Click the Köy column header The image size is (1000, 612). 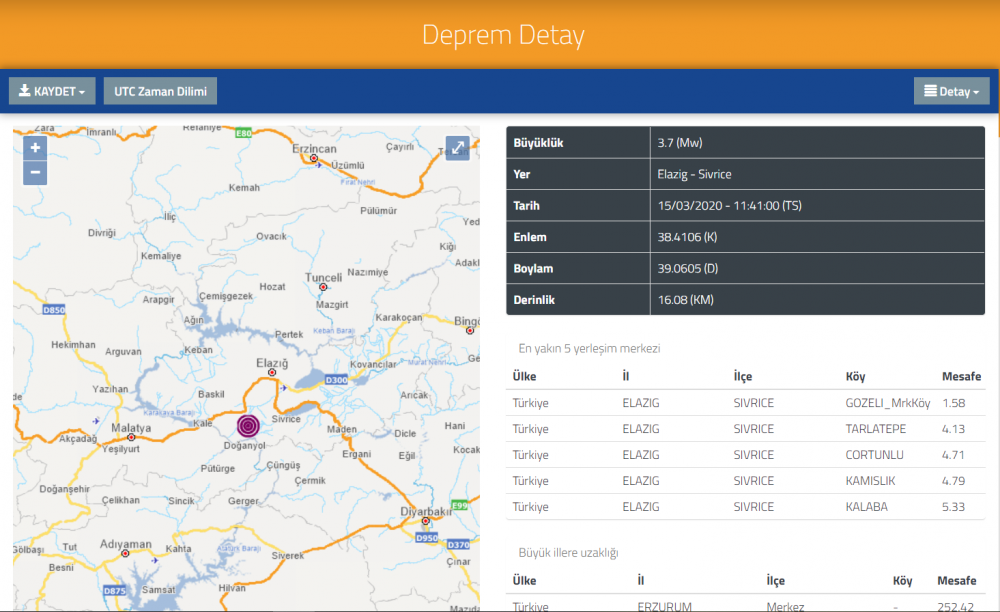tap(855, 376)
